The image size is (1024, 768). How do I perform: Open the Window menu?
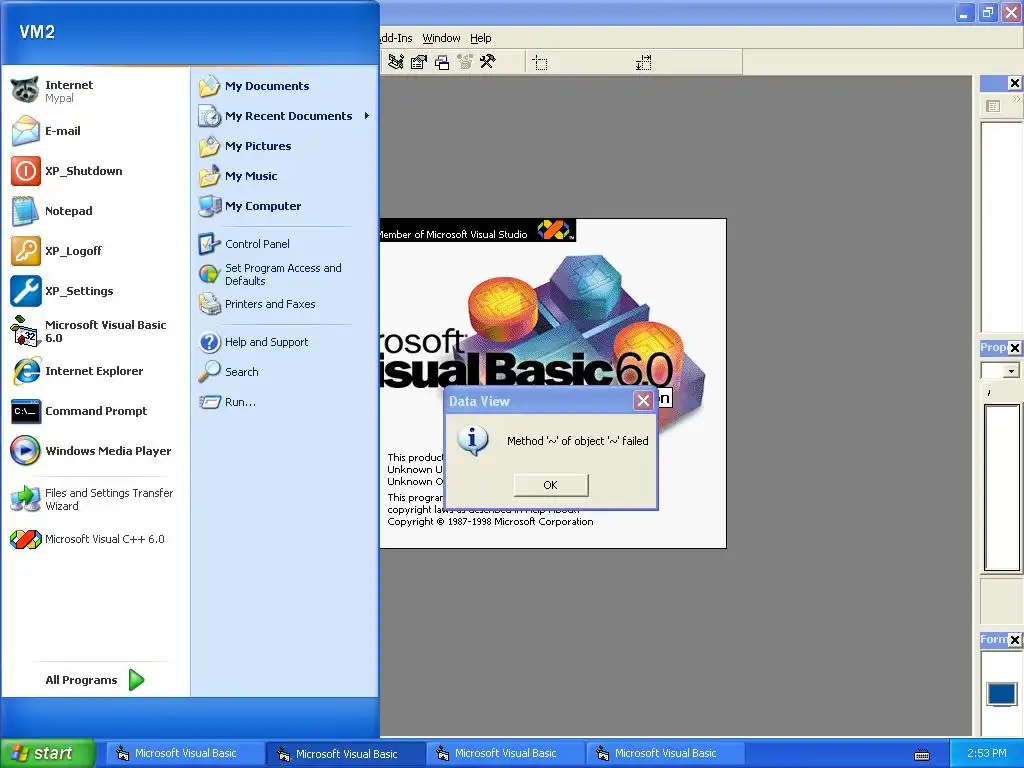coord(441,38)
